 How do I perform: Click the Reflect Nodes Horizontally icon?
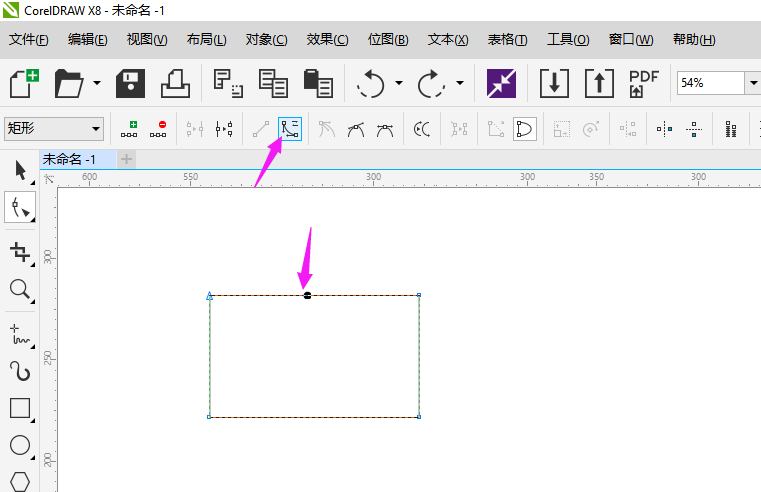click(x=664, y=129)
